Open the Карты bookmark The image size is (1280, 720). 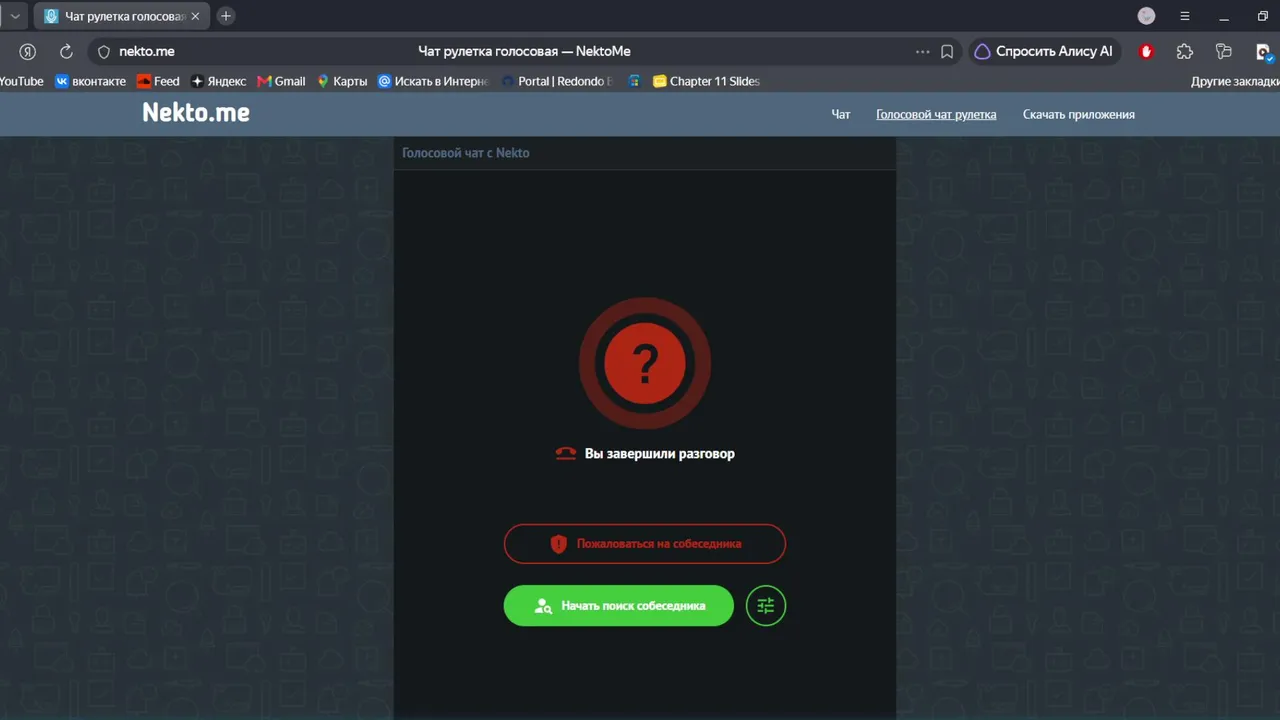point(342,81)
